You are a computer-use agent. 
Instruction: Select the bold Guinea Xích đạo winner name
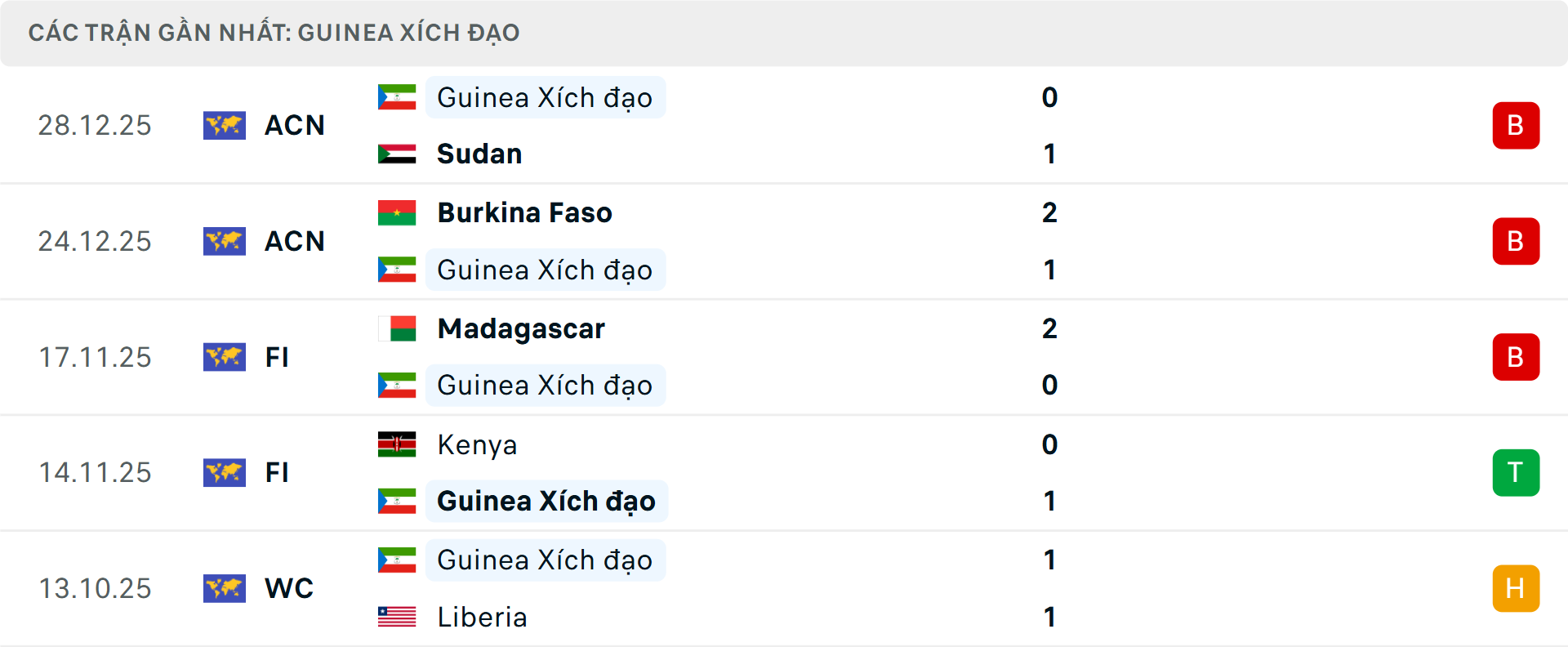coord(546,501)
